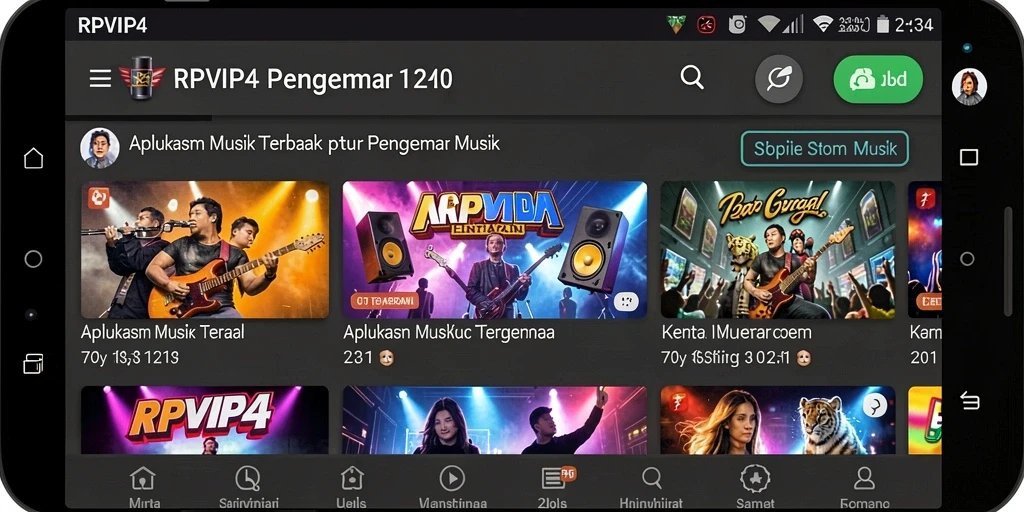This screenshot has height=512, width=1024.
Task: Click the round badge on the white tiger thumbnail
Action: (x=874, y=405)
